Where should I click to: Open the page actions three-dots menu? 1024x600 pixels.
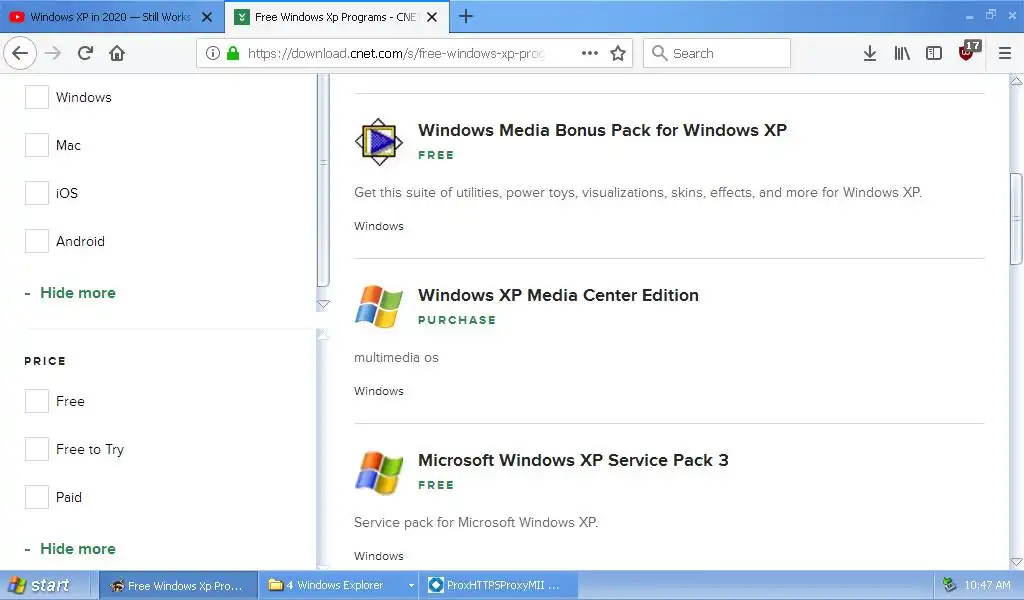tap(590, 53)
